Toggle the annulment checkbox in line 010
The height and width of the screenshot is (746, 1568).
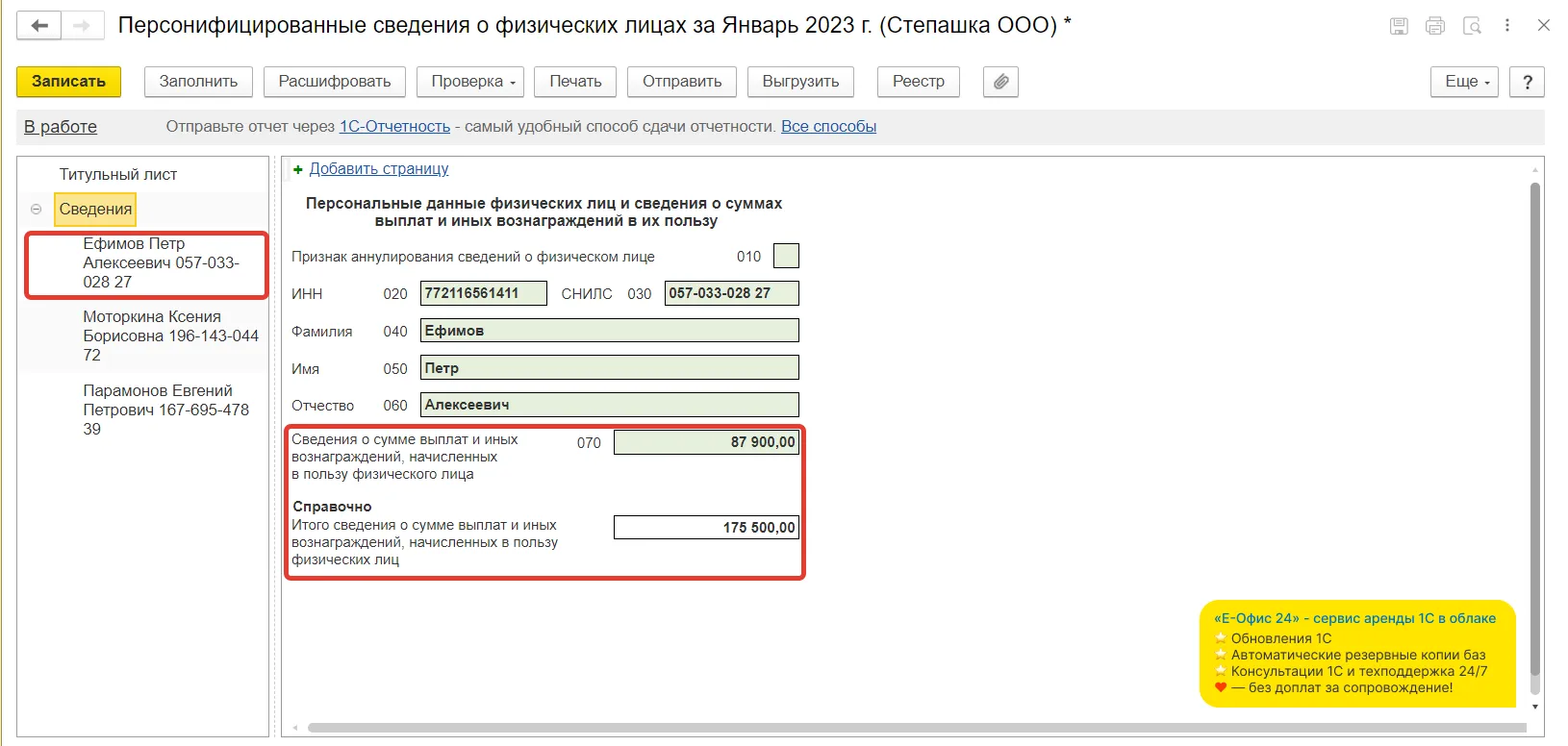(x=786, y=257)
